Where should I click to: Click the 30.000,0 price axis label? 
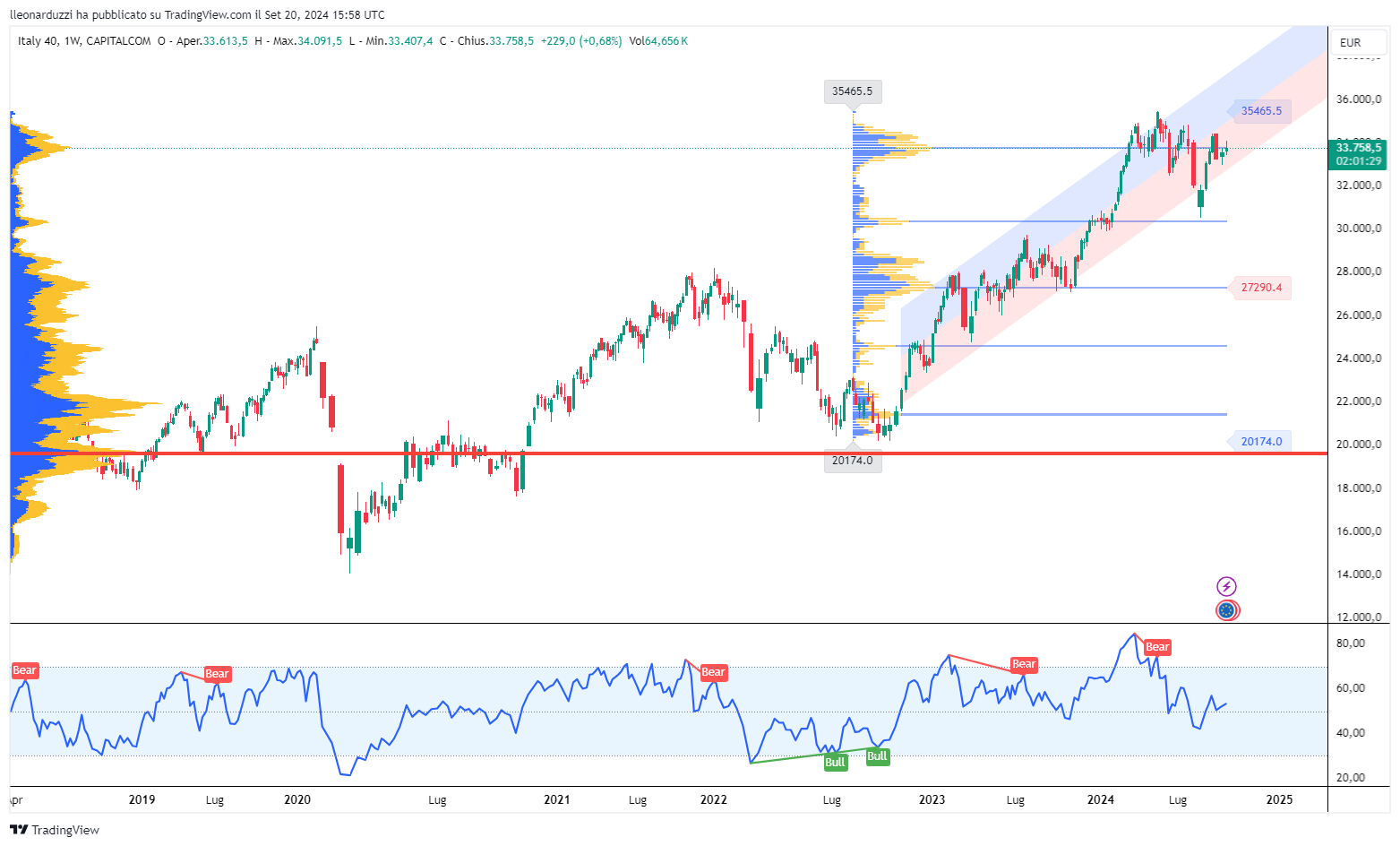tap(1359, 229)
